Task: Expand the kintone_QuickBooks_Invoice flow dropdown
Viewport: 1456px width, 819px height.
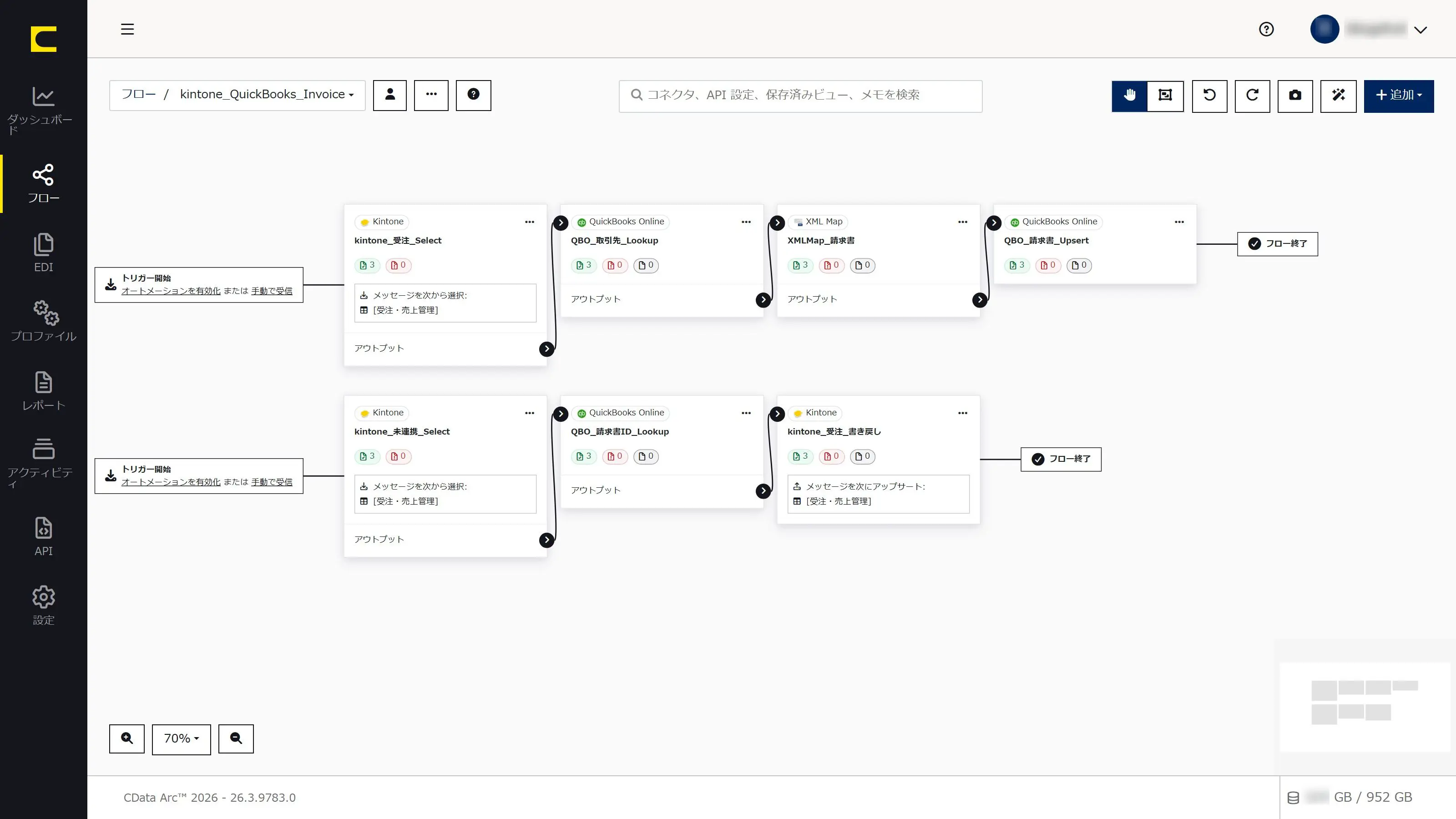Action: click(267, 94)
